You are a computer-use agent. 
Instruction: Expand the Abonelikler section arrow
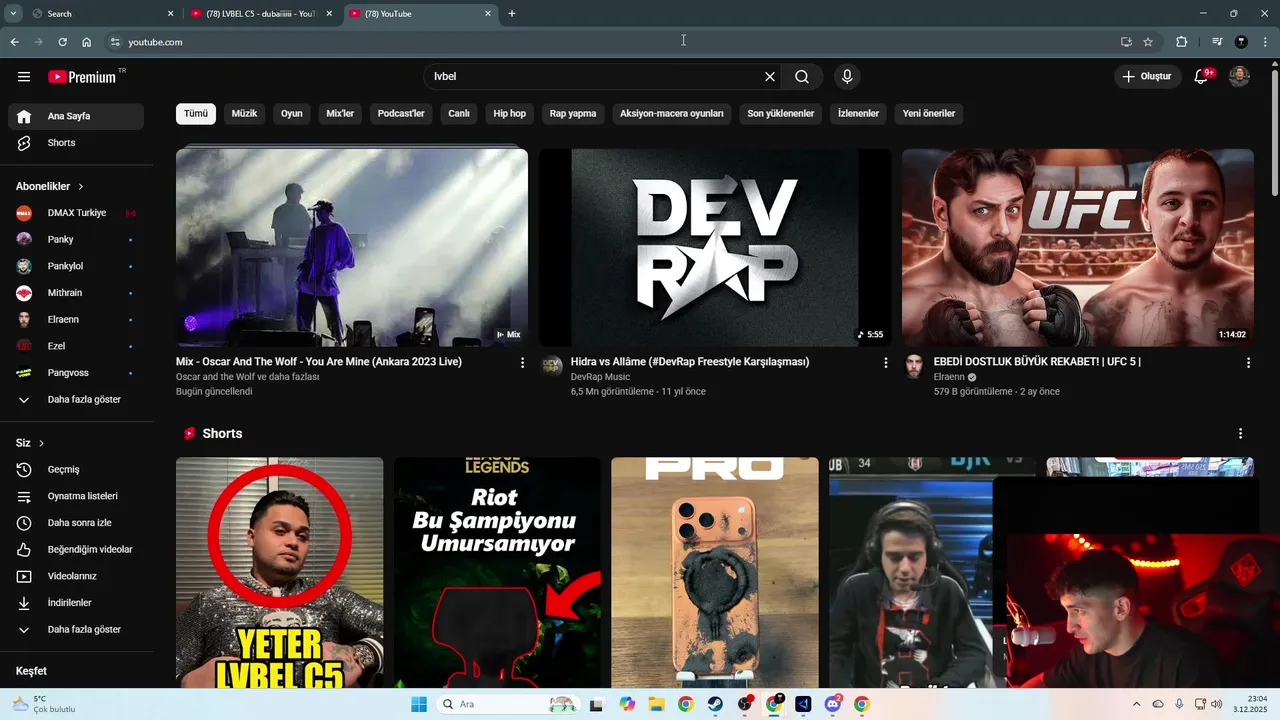[81, 187]
